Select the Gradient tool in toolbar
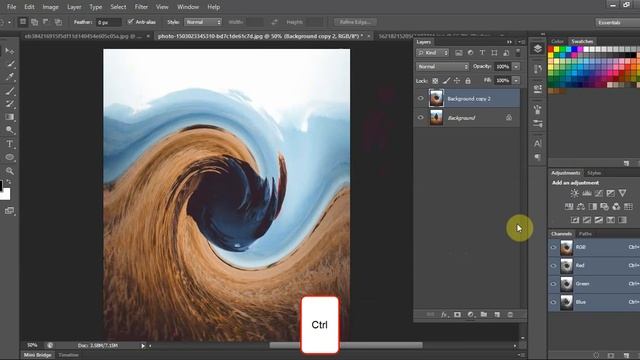640x360 pixels. pyautogui.click(x=9, y=117)
